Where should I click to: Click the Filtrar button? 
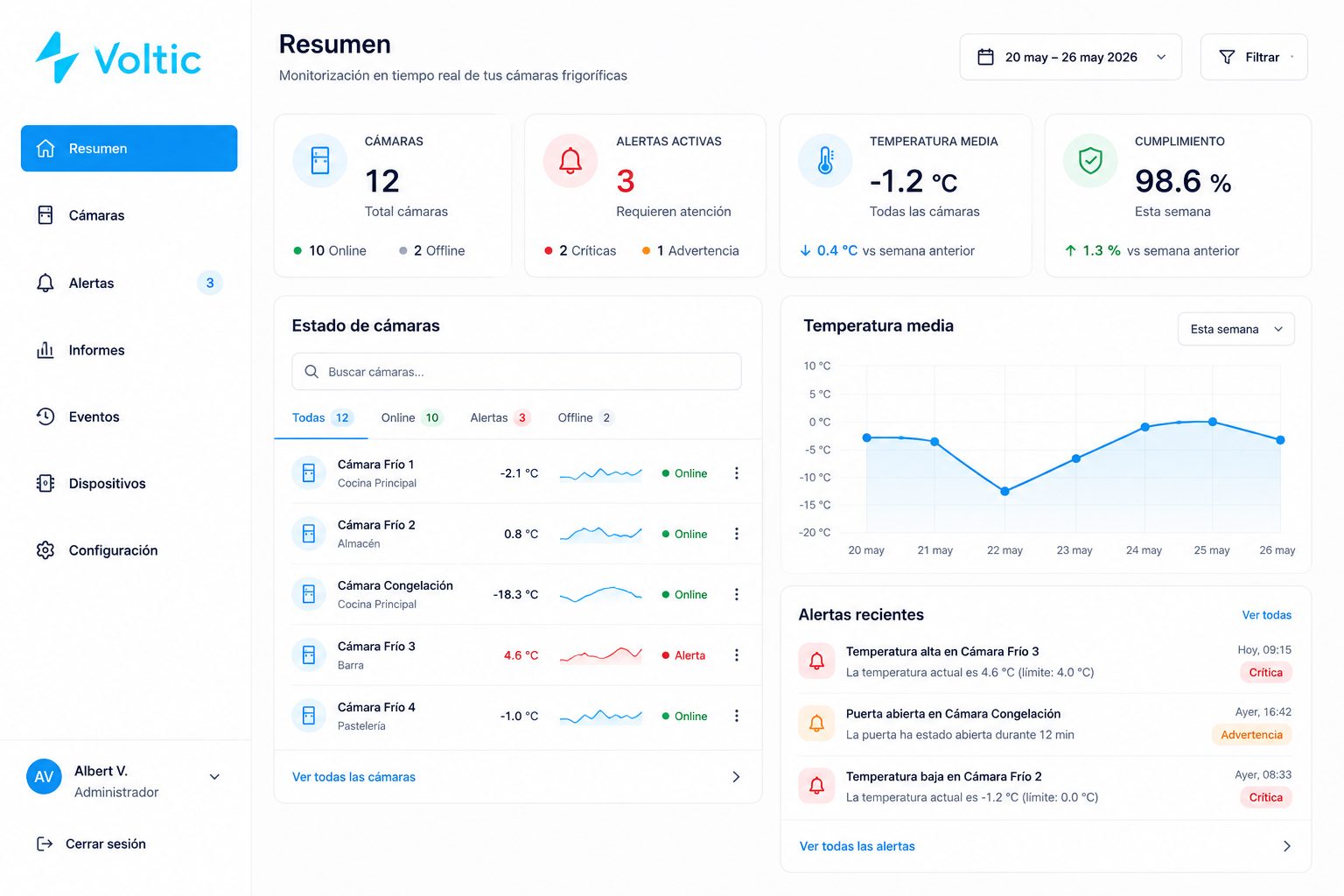(1254, 57)
